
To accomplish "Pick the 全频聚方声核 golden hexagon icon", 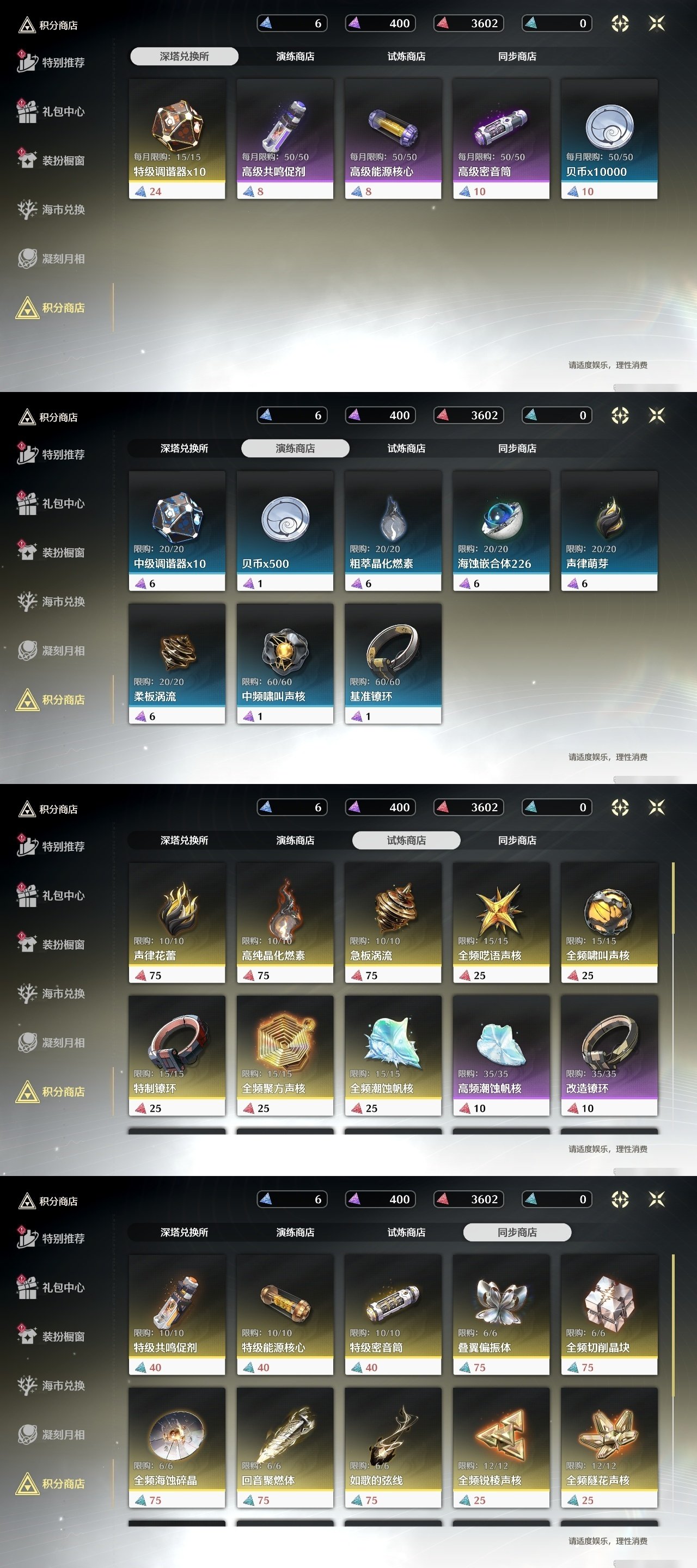I will click(x=285, y=1042).
